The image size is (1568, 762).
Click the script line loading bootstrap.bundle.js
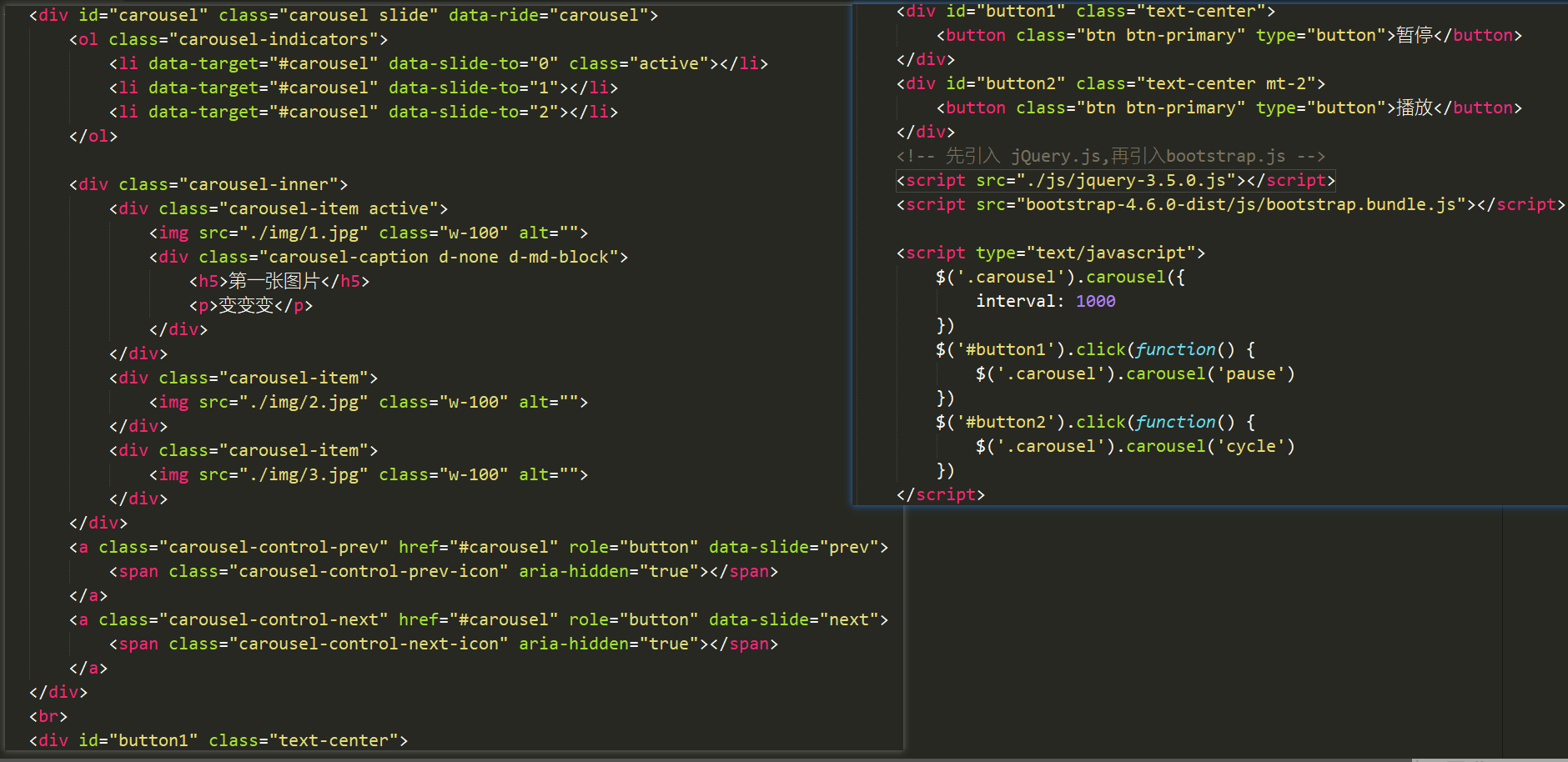pos(1231,204)
